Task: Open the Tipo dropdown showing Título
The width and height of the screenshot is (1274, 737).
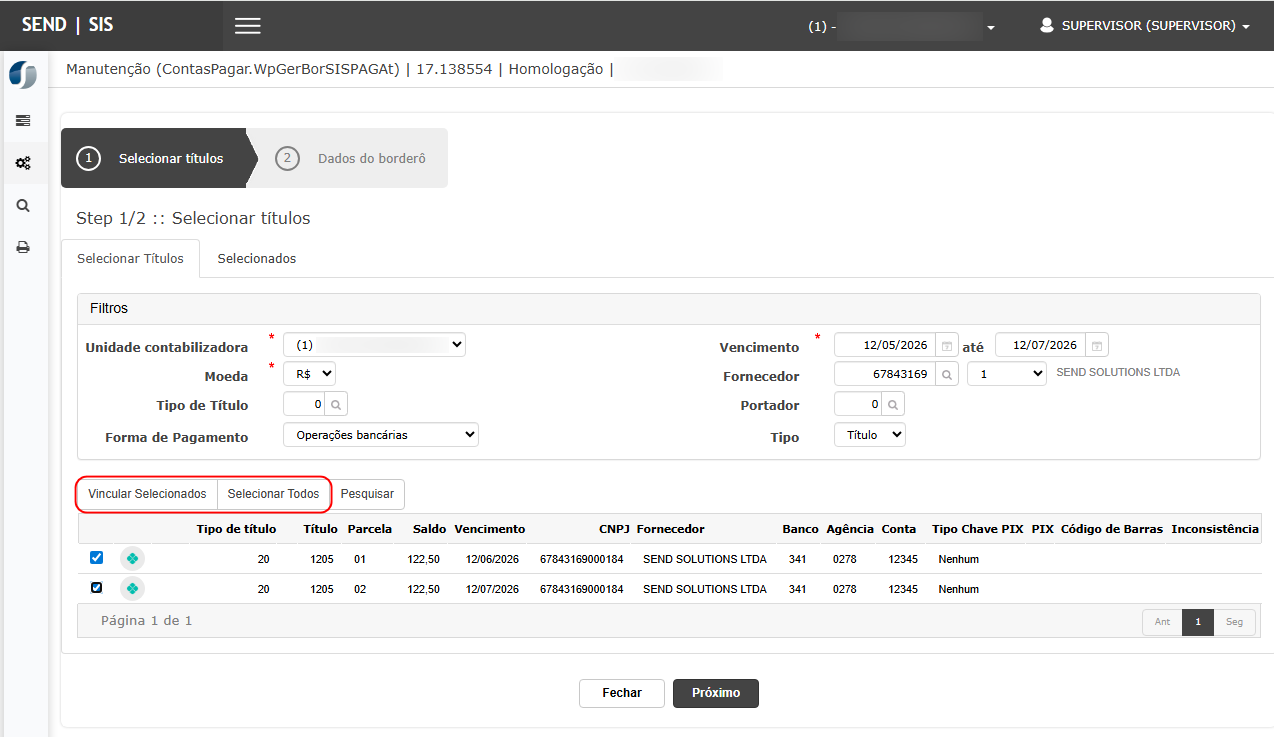Action: [x=870, y=435]
